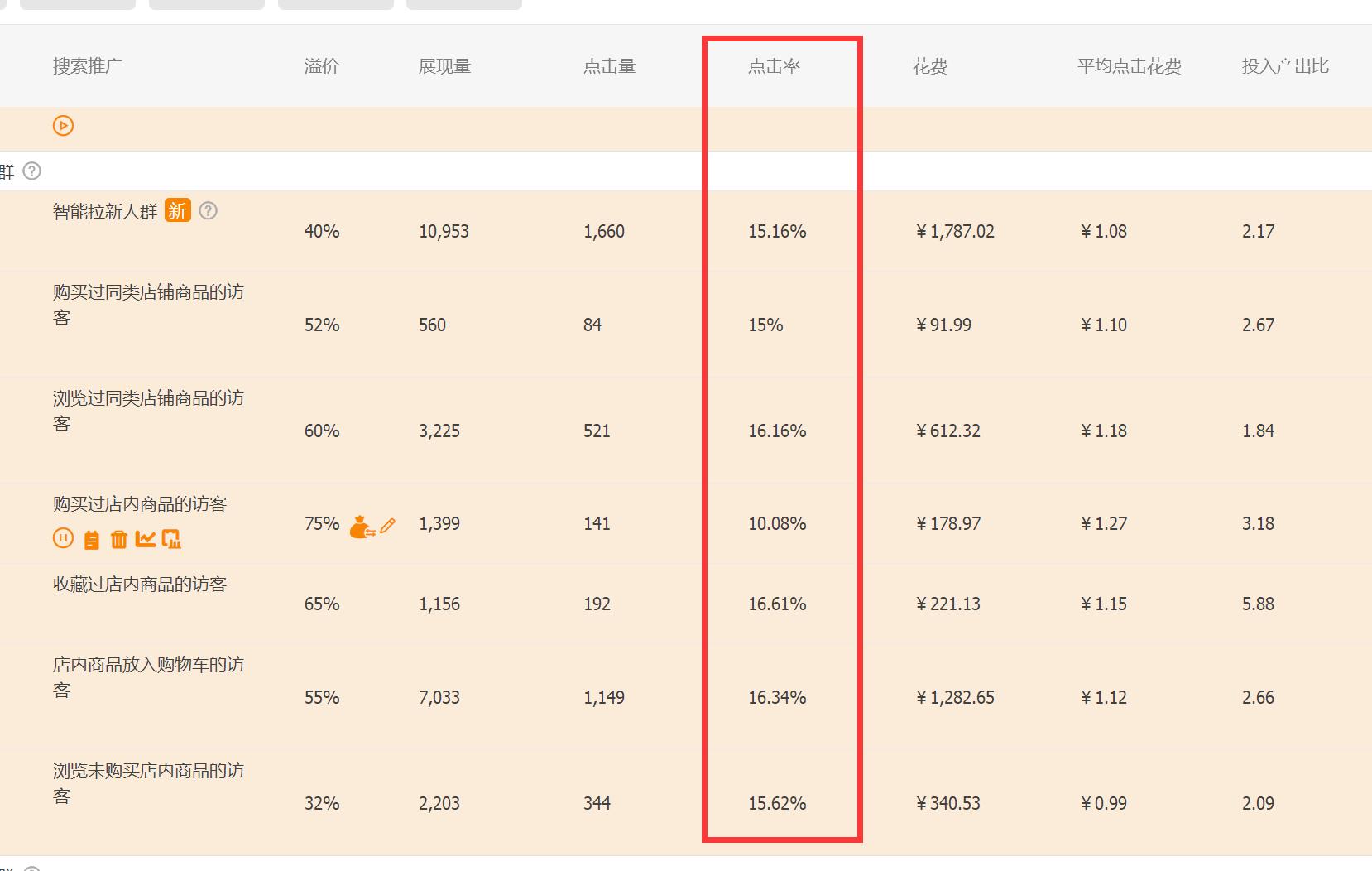Viewport: 1372px width, 871px height.
Task: Click the help icon beside 智能拉新人群
Action: point(209,210)
